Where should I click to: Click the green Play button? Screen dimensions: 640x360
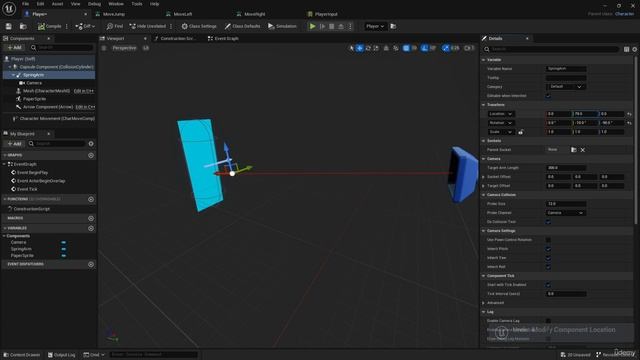pos(312,26)
